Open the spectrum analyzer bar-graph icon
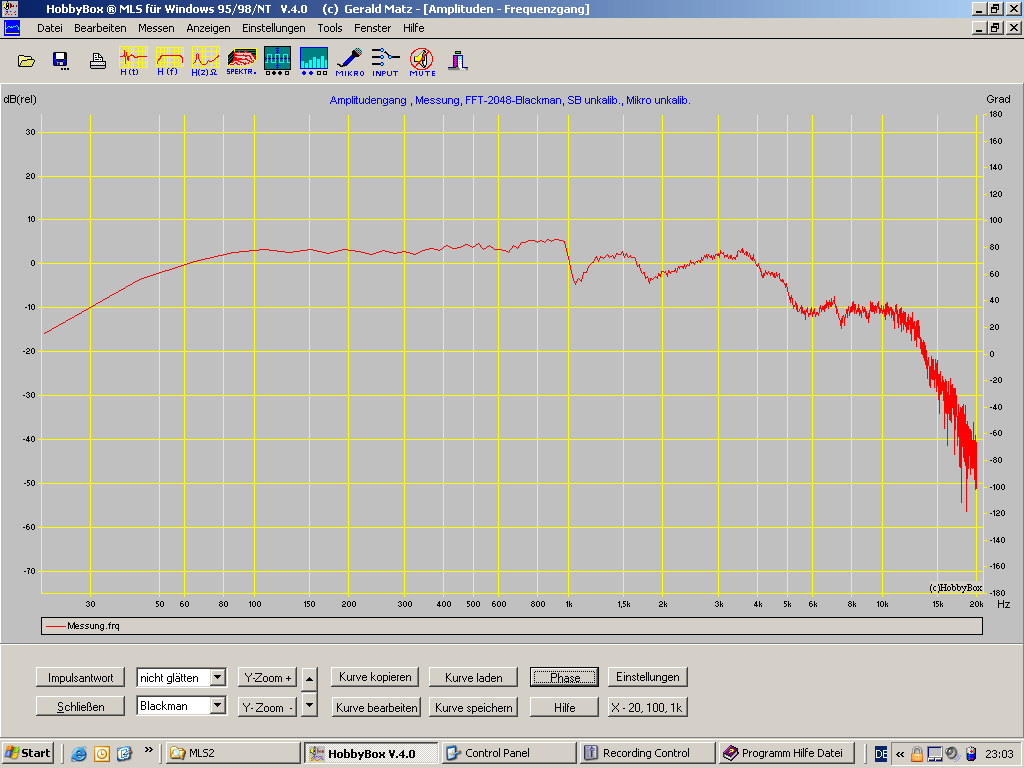The width and height of the screenshot is (1024, 768). (x=313, y=61)
